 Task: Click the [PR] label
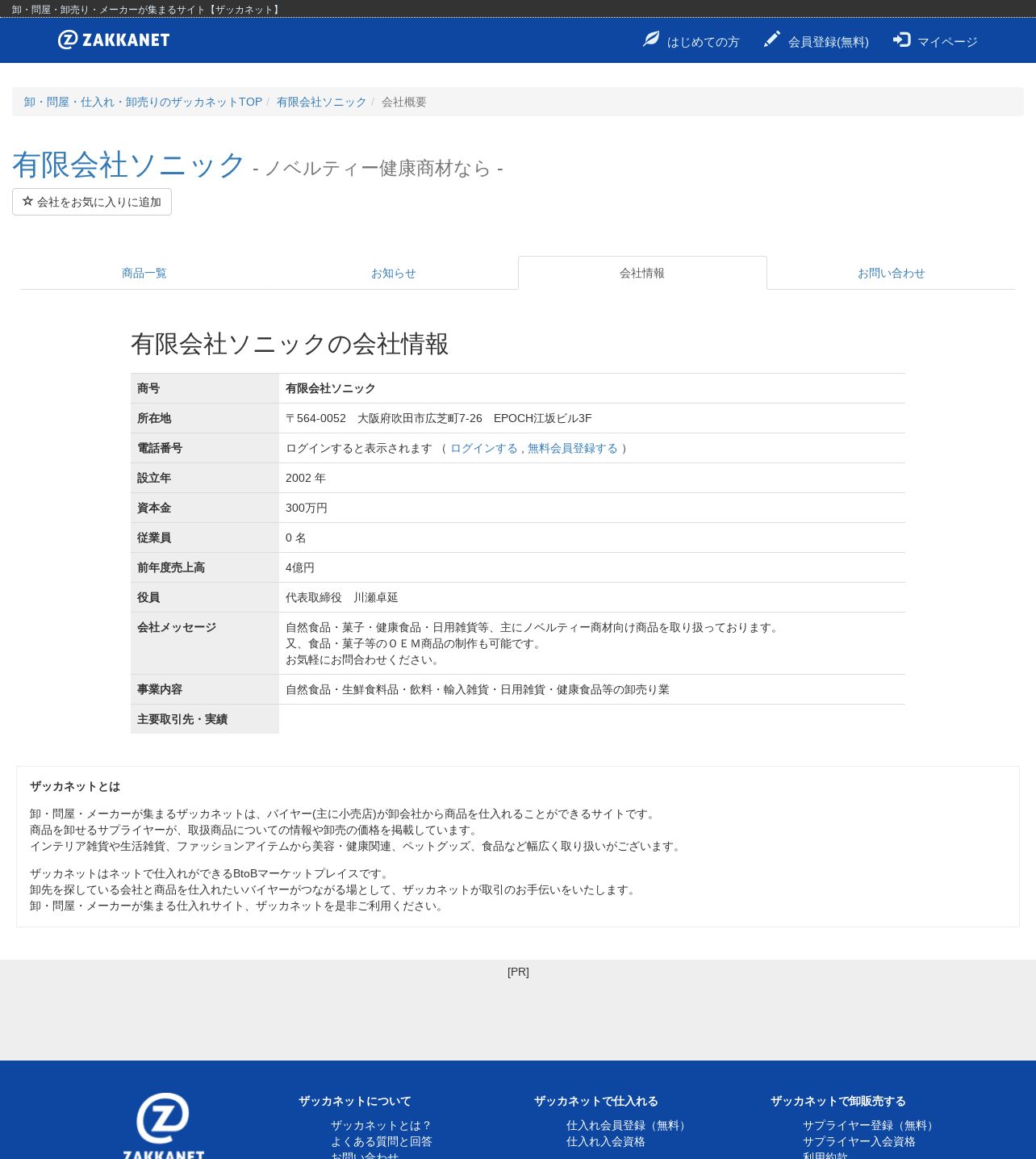[x=518, y=972]
